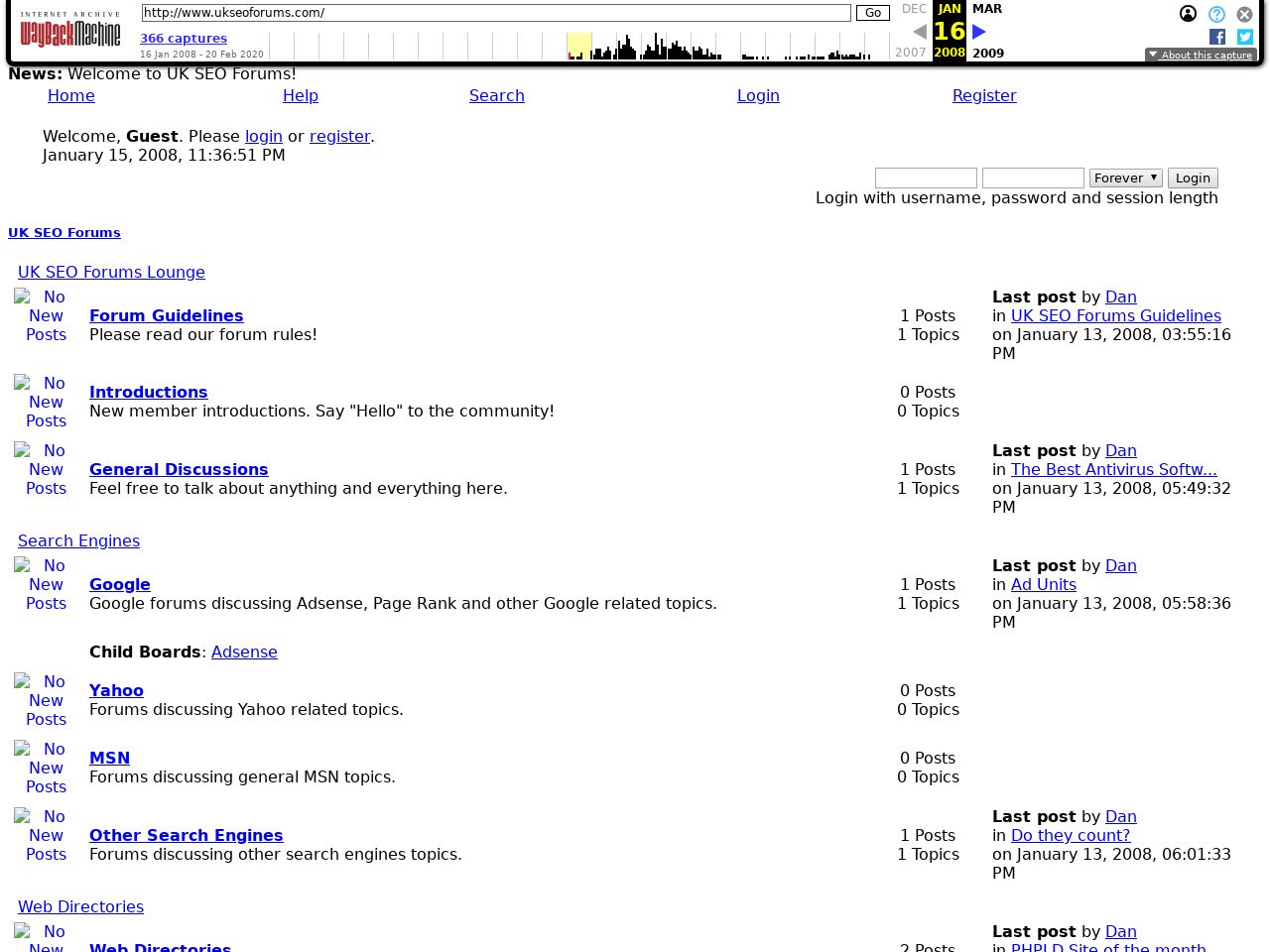Click the 366 captures link
Screen dimensions: 1270x952
tap(184, 38)
